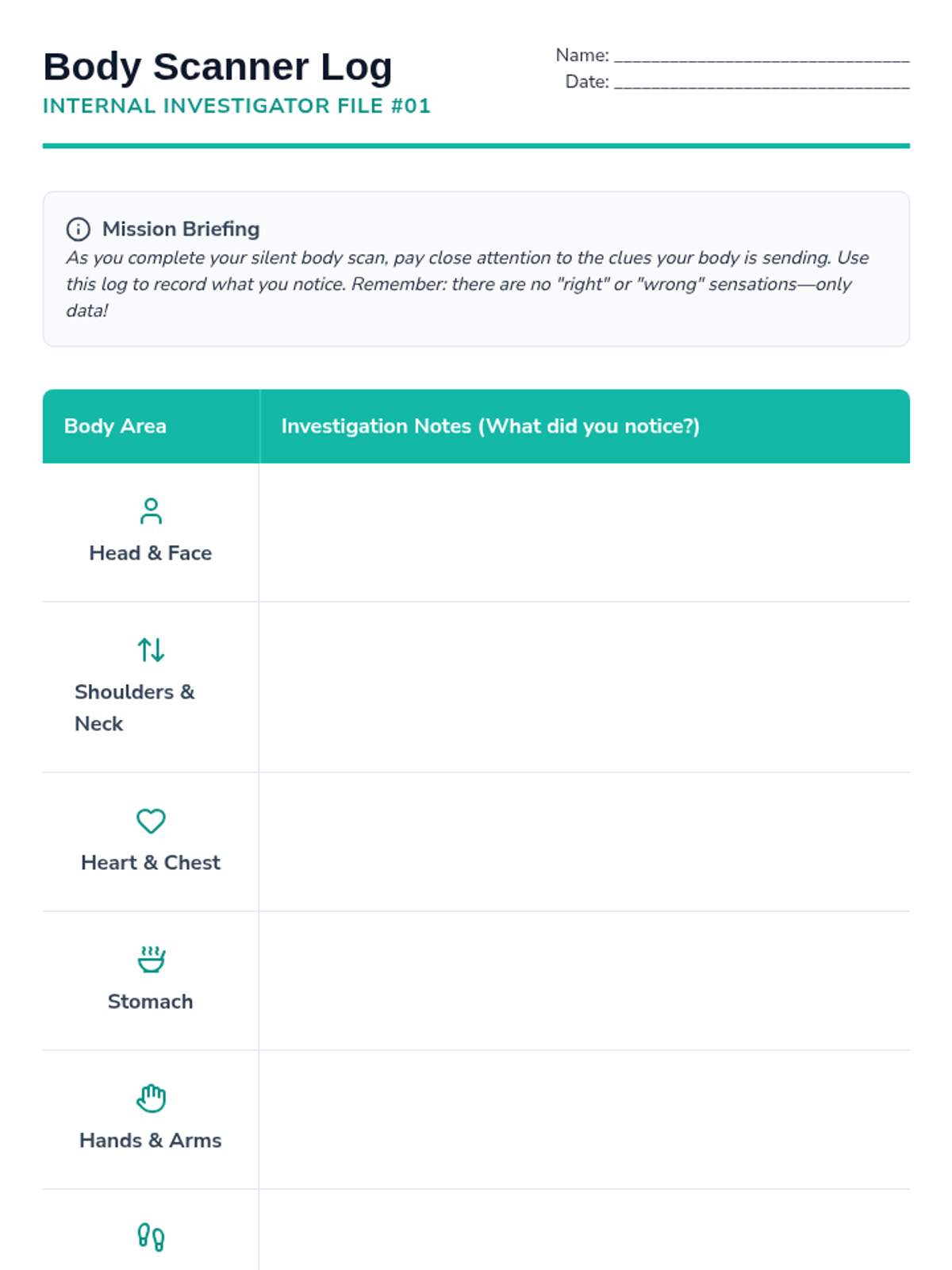Click the footprints icon in the last row

pyautogui.click(x=151, y=1237)
